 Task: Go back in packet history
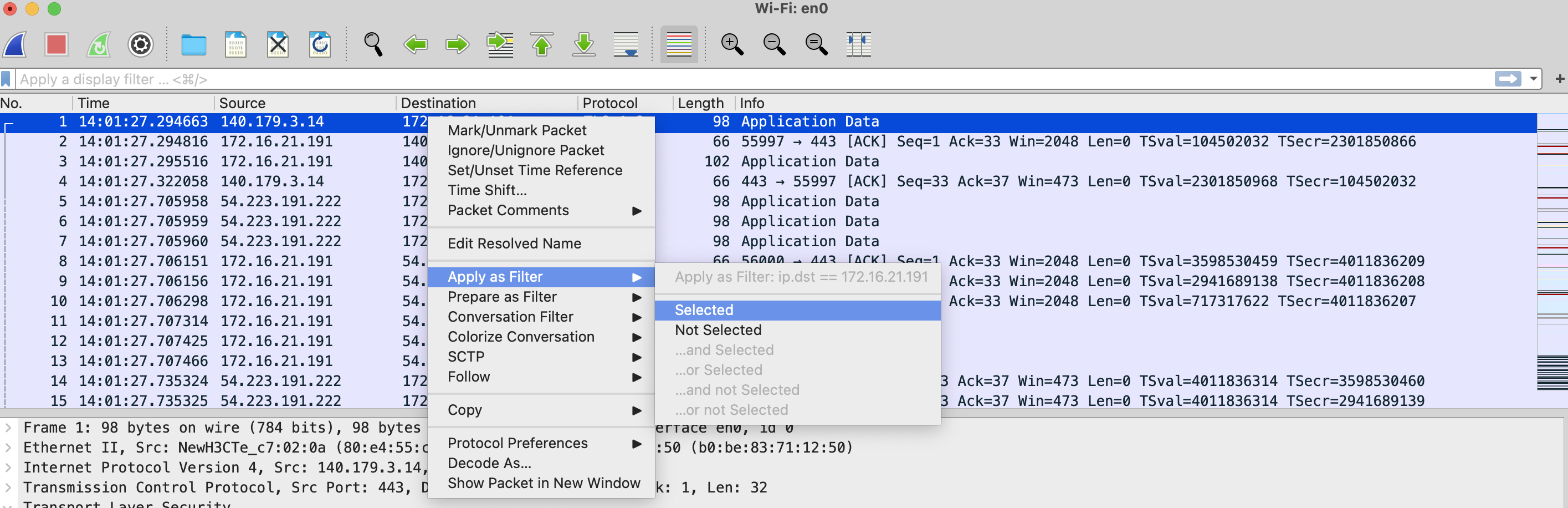416,44
